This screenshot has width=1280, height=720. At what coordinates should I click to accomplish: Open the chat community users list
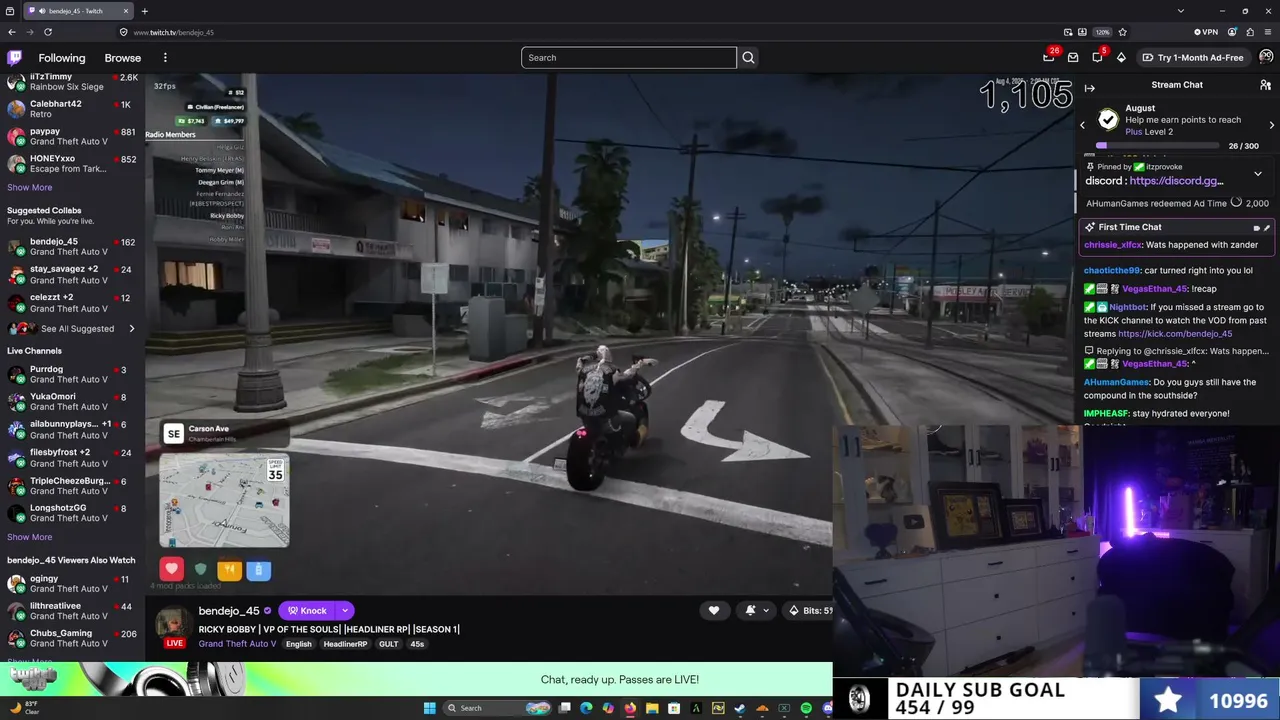pyautogui.click(x=1265, y=85)
